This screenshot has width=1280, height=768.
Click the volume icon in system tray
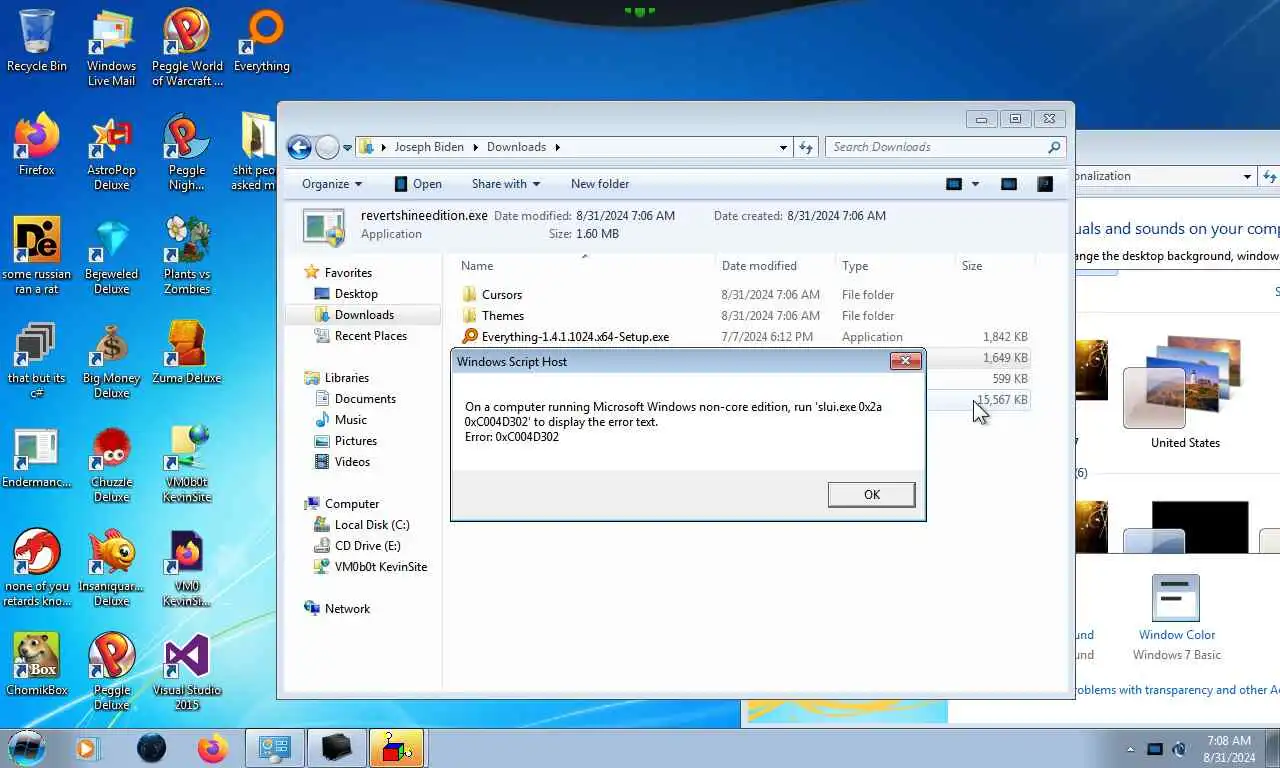[x=1179, y=749]
